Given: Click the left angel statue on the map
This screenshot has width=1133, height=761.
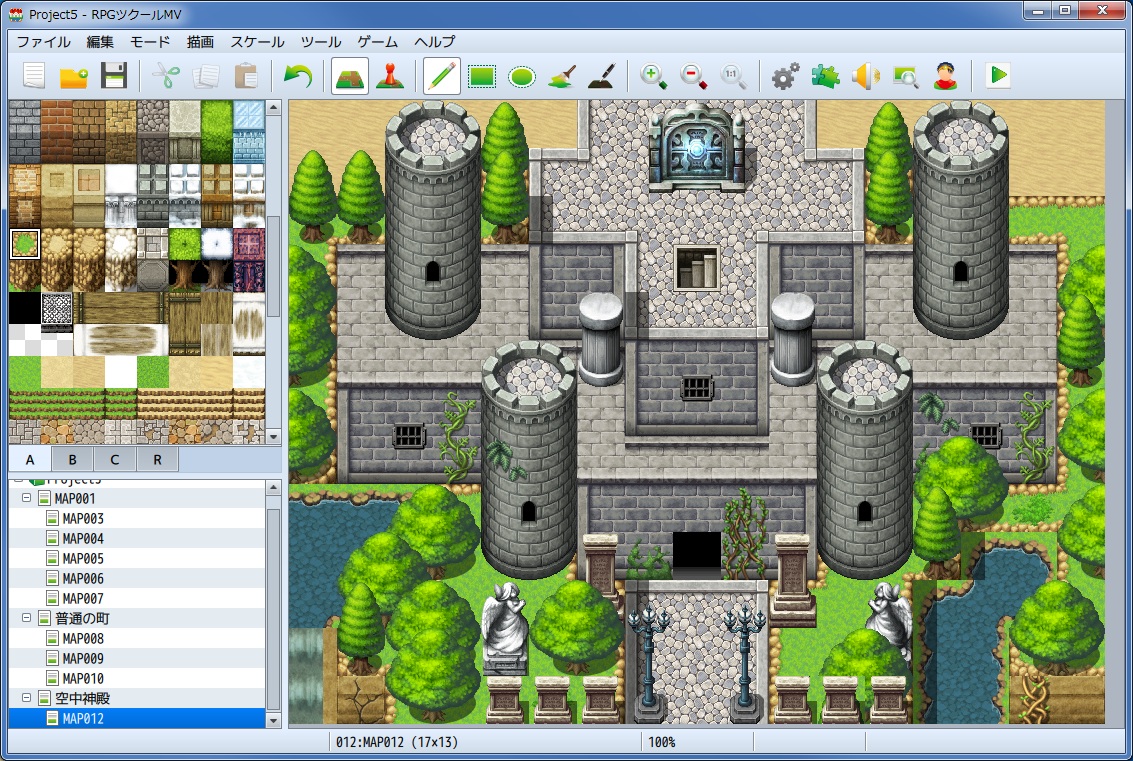Looking at the screenshot, I should point(504,627).
